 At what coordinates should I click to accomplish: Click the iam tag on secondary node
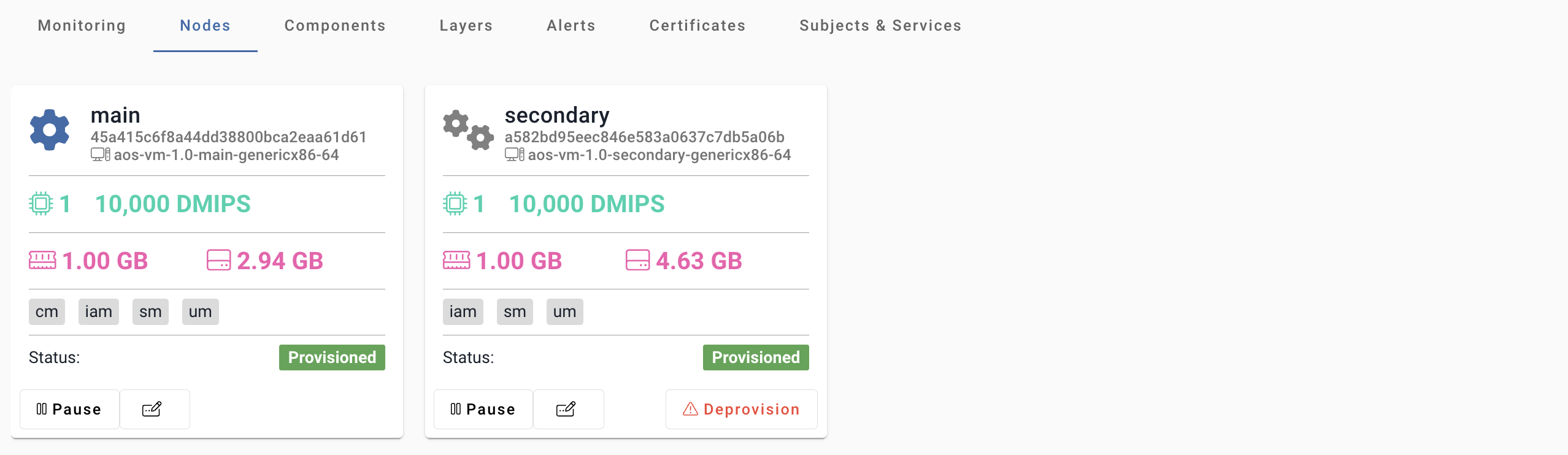463,312
